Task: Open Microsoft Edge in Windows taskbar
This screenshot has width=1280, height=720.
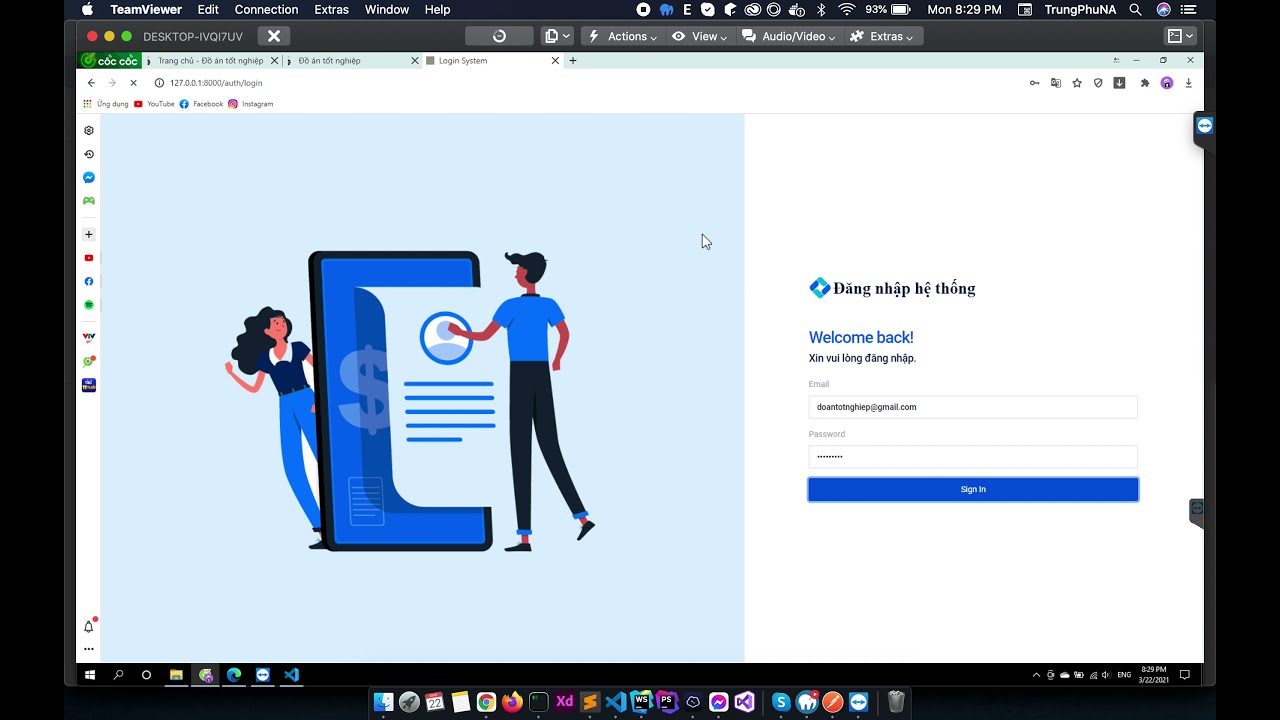Action: click(234, 675)
